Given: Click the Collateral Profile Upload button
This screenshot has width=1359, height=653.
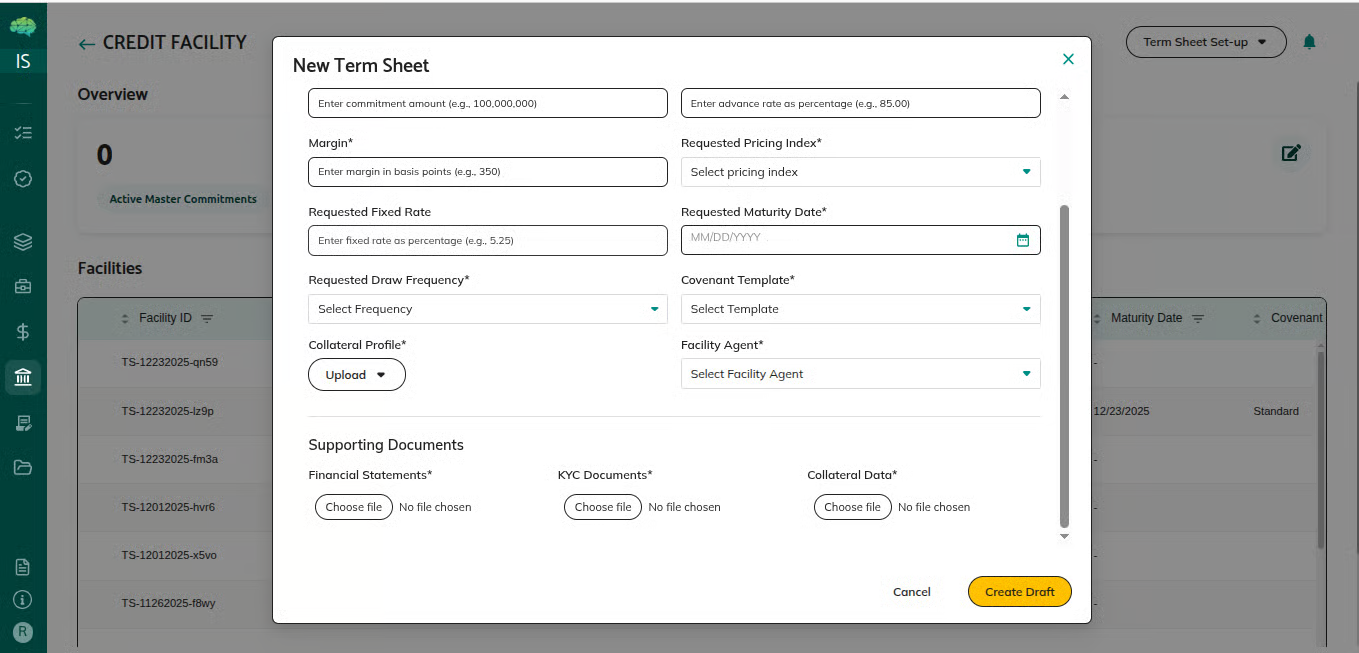Looking at the screenshot, I should tap(356, 375).
